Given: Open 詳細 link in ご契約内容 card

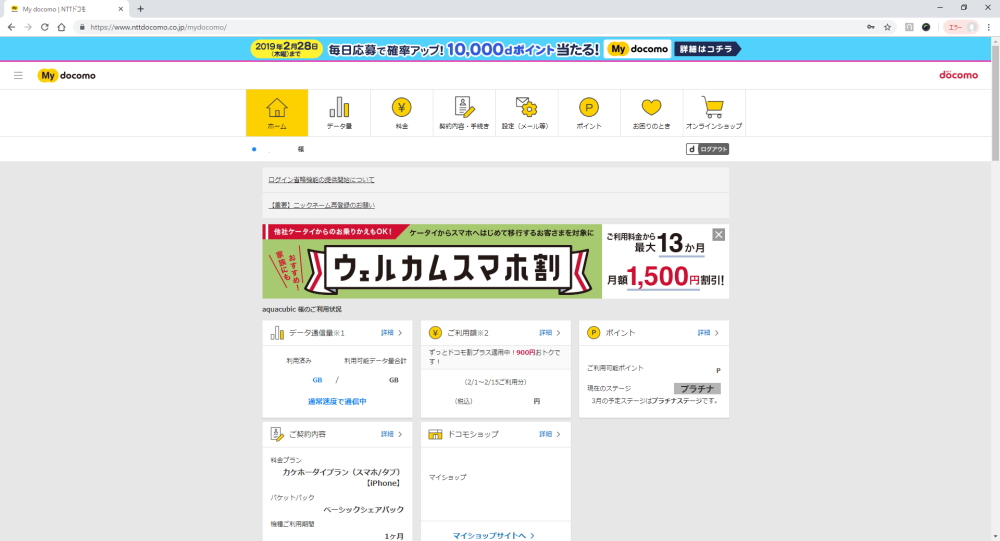Looking at the screenshot, I should 392,434.
